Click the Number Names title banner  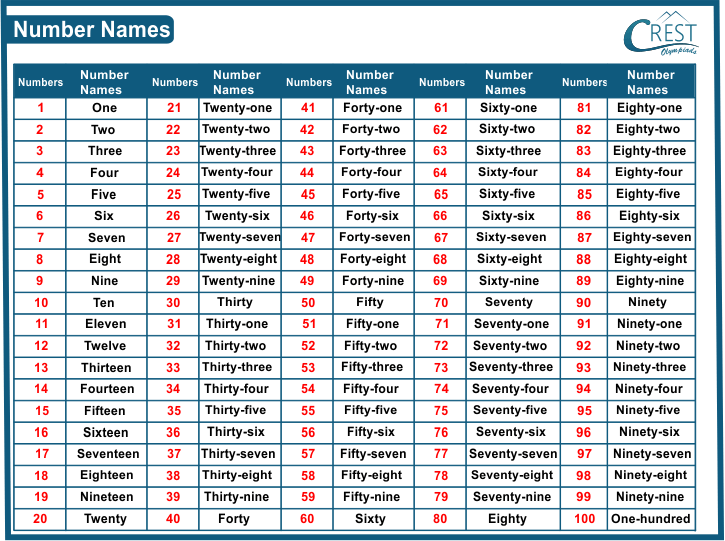click(92, 30)
